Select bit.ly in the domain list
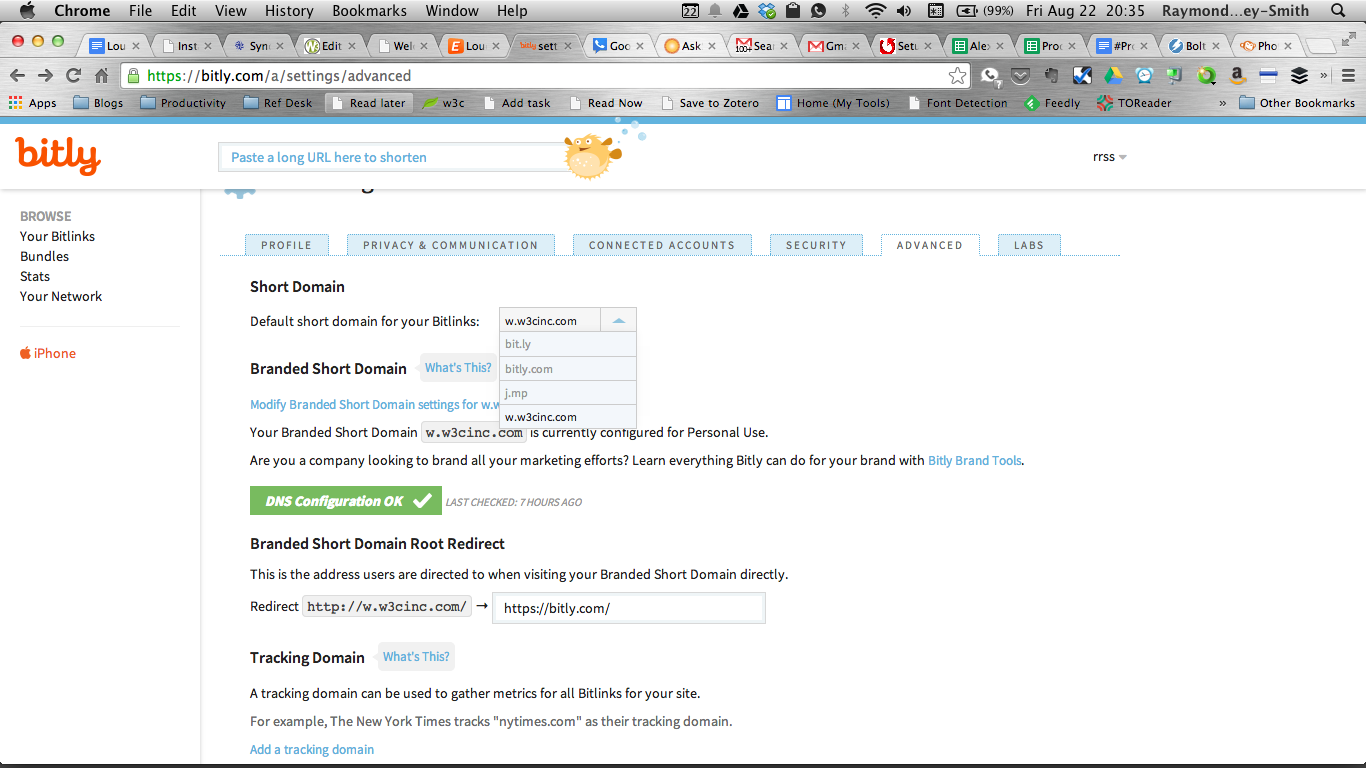1366x768 pixels. click(568, 344)
